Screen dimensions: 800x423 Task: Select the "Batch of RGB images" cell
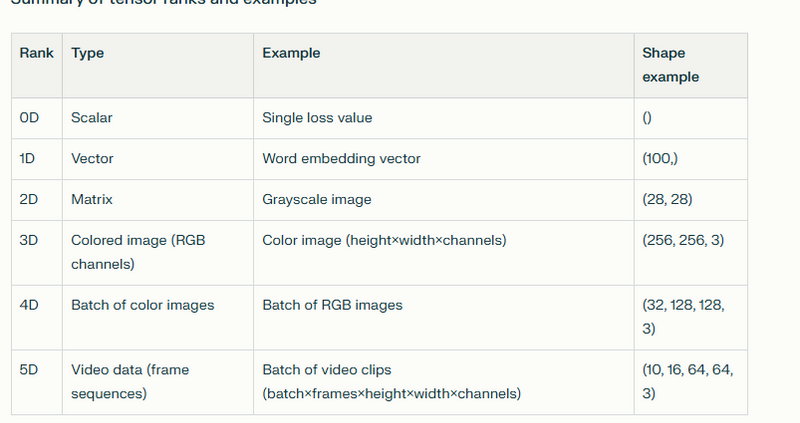(332, 305)
